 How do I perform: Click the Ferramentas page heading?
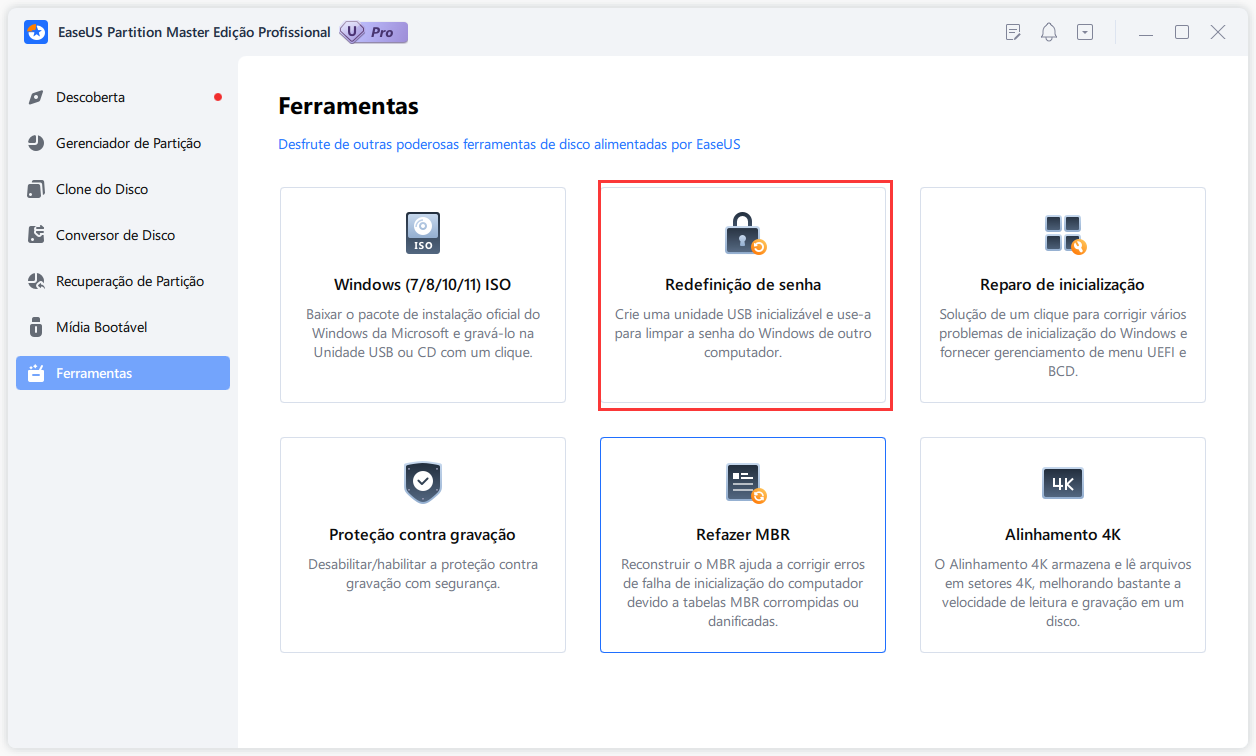click(x=348, y=106)
